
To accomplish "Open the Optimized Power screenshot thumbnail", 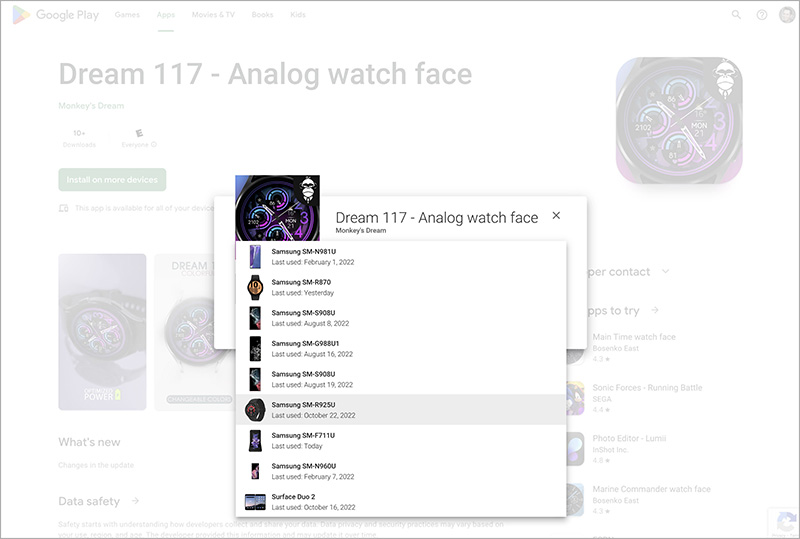I will 102,332.
